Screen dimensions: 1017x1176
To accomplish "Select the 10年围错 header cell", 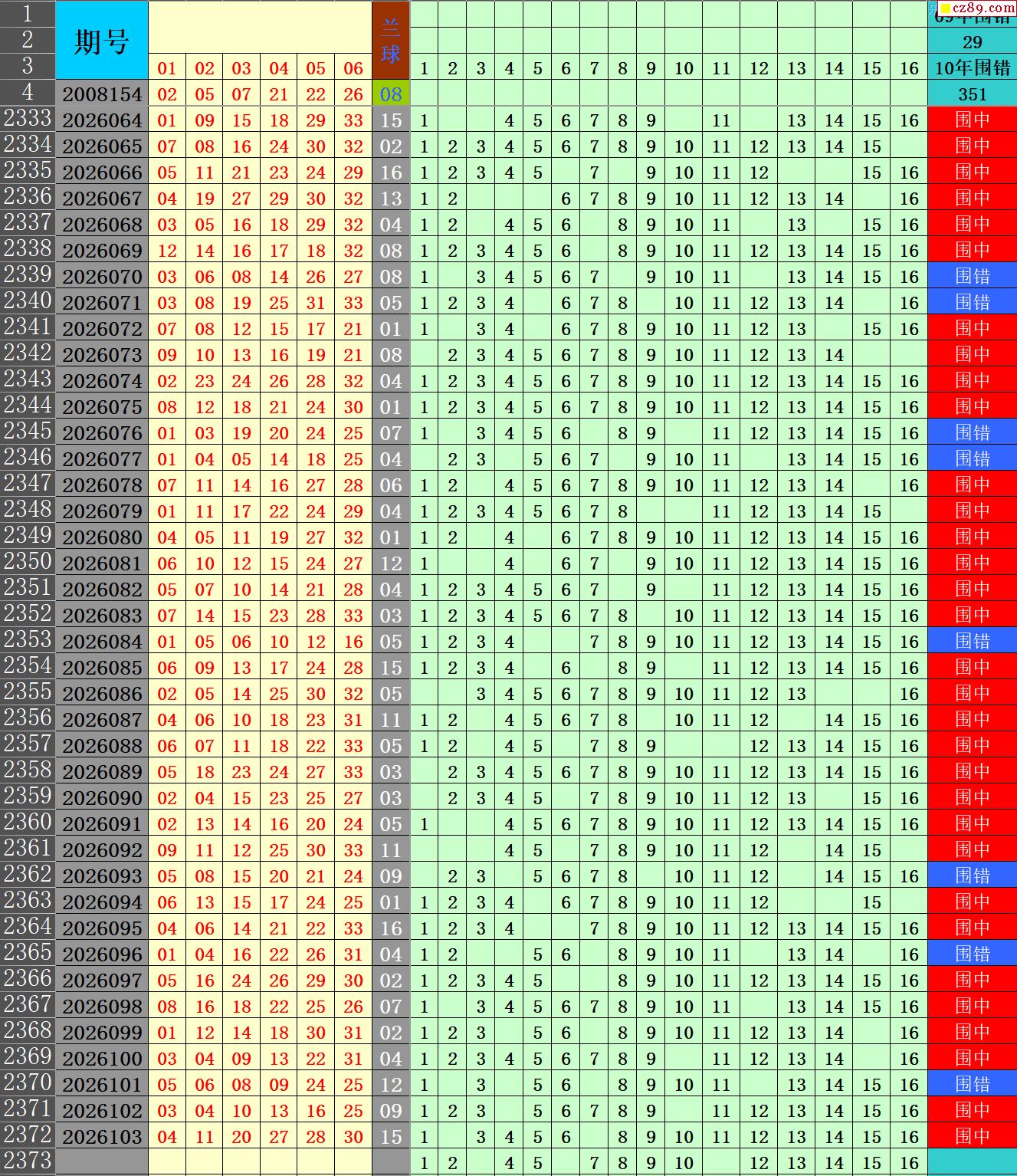I will point(972,67).
